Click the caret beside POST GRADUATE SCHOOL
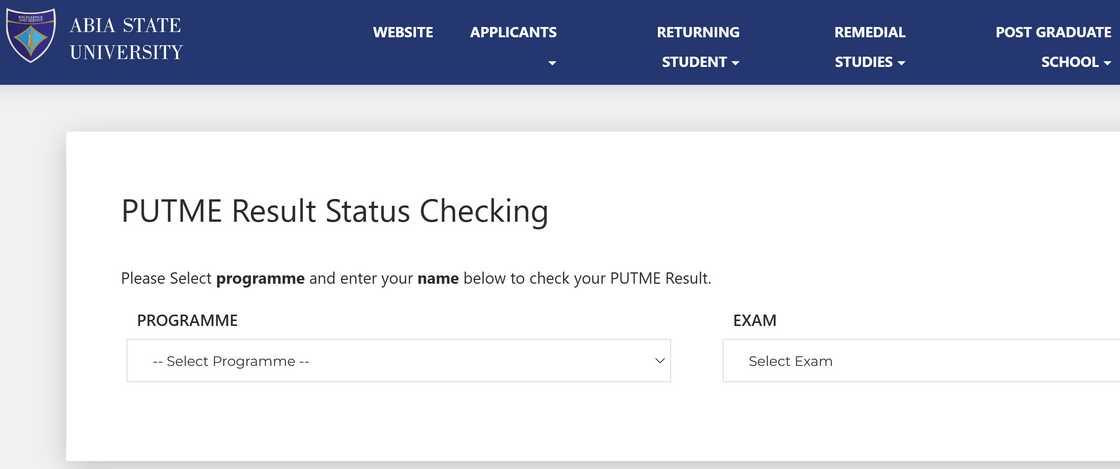 pyautogui.click(x=1108, y=63)
